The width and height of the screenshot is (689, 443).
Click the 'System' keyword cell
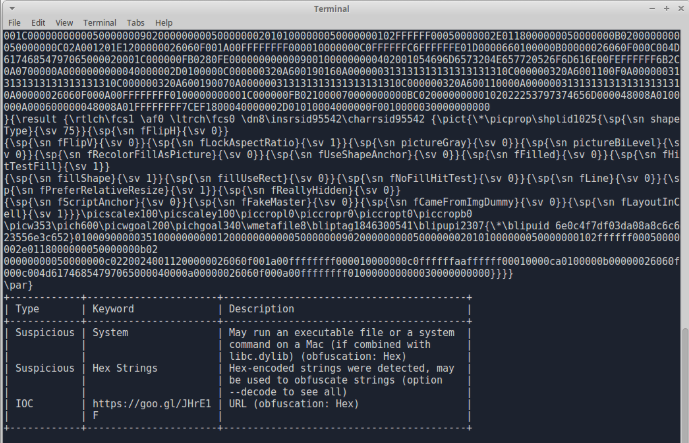[110, 331]
